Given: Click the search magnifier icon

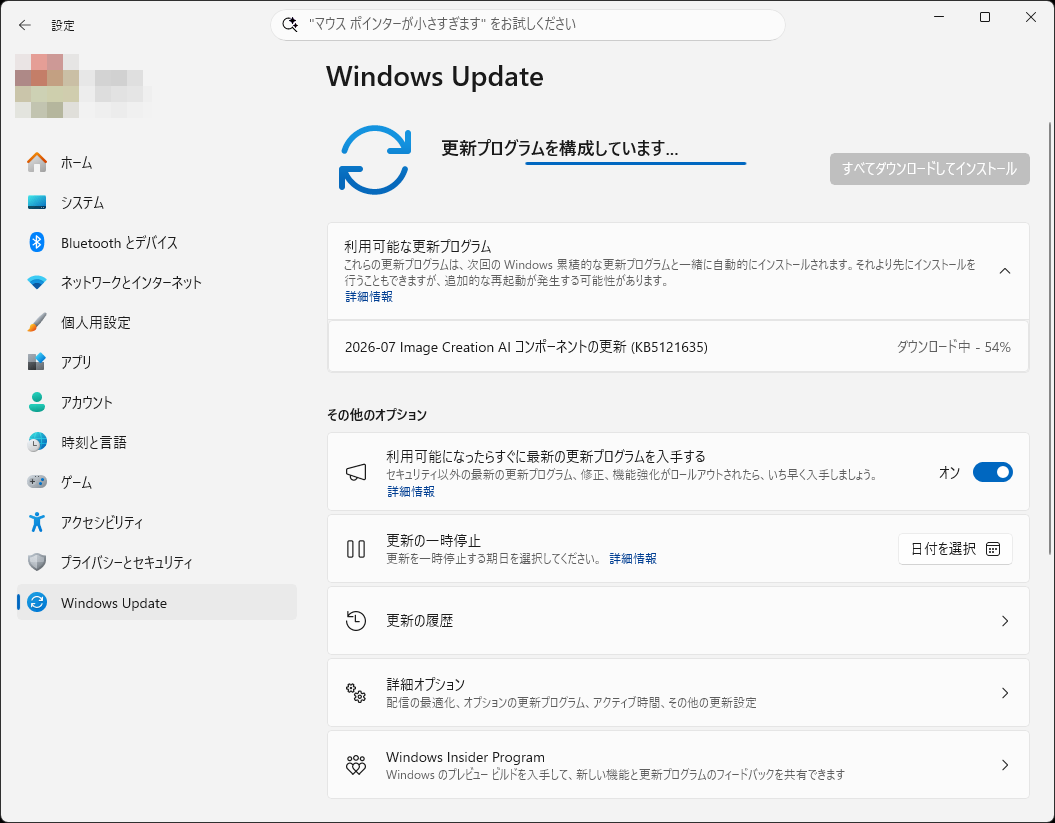Looking at the screenshot, I should click(290, 24).
